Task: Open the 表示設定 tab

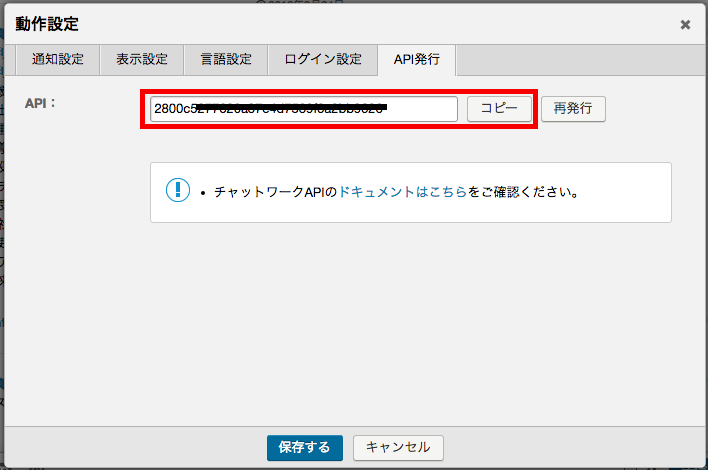Action: [141, 59]
